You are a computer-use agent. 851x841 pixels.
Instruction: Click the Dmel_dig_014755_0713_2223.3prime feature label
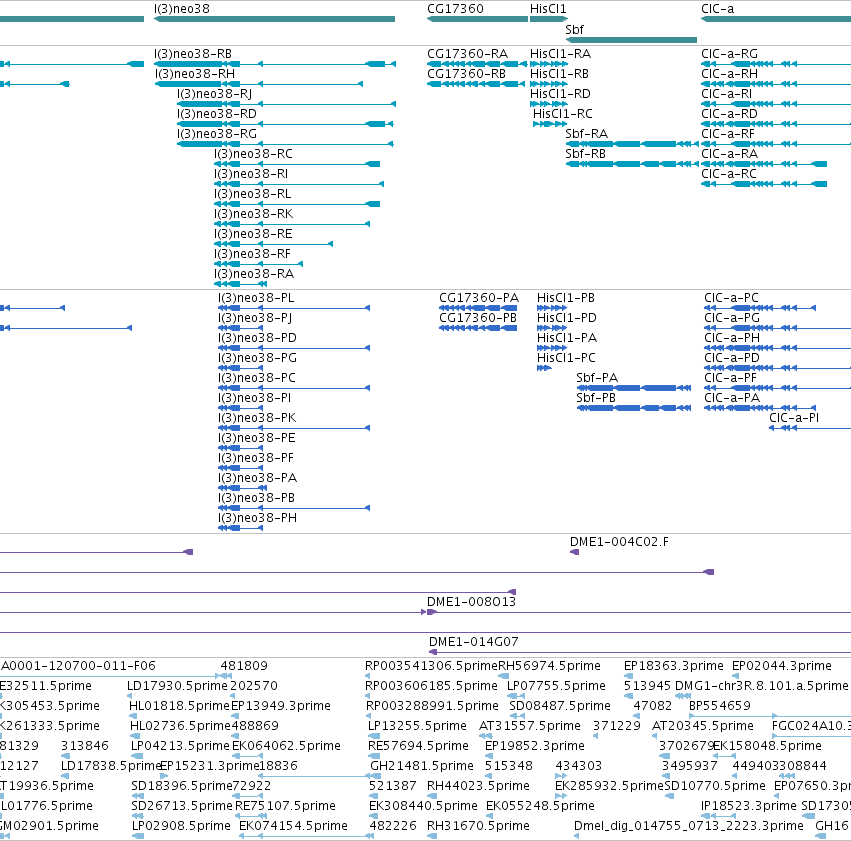[x=689, y=826]
